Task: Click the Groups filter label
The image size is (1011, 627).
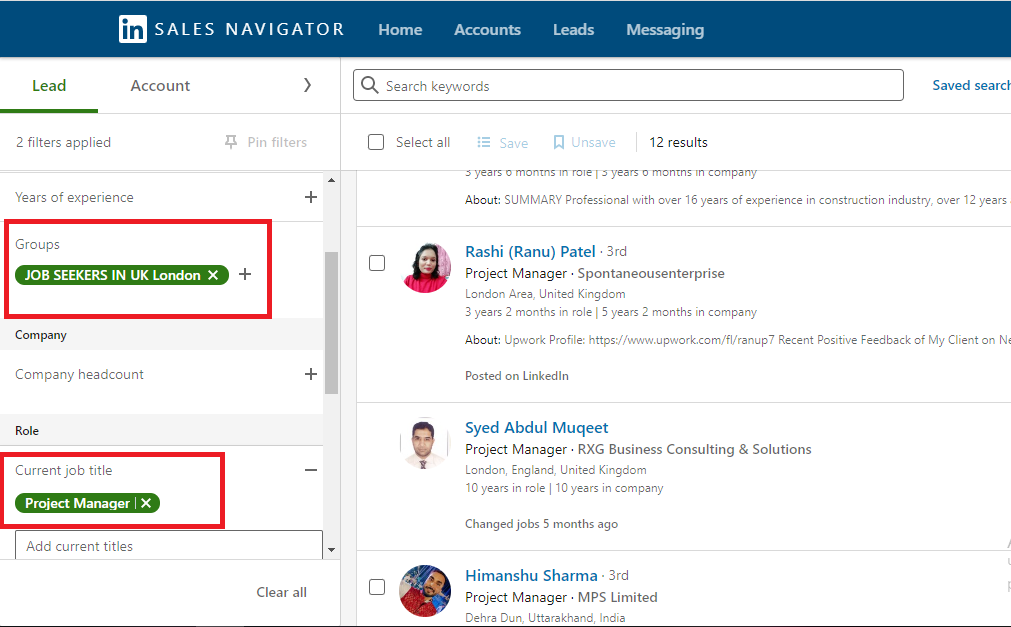Action: tap(37, 244)
